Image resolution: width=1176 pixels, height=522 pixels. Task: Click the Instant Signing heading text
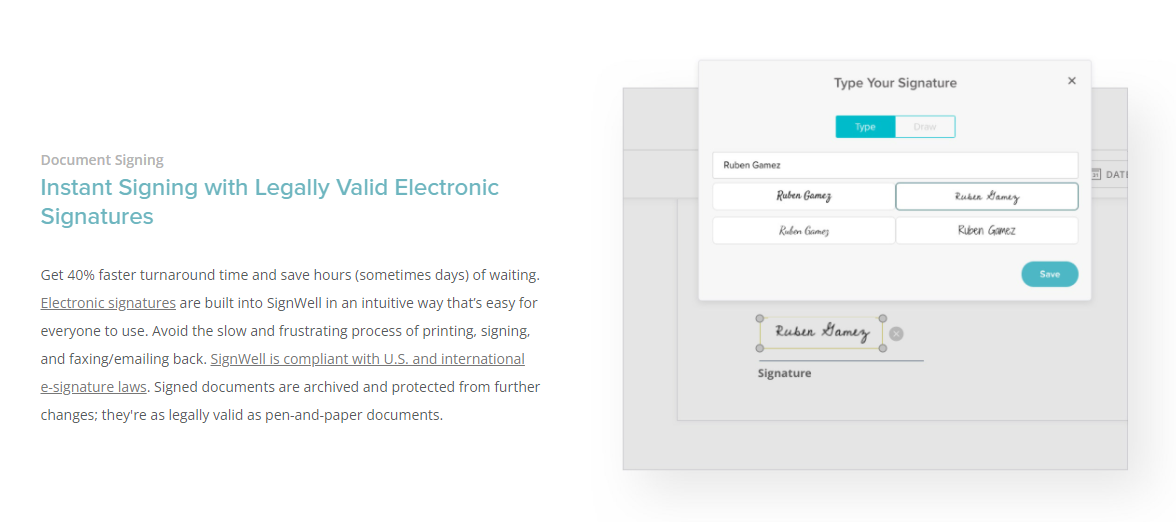tap(269, 201)
